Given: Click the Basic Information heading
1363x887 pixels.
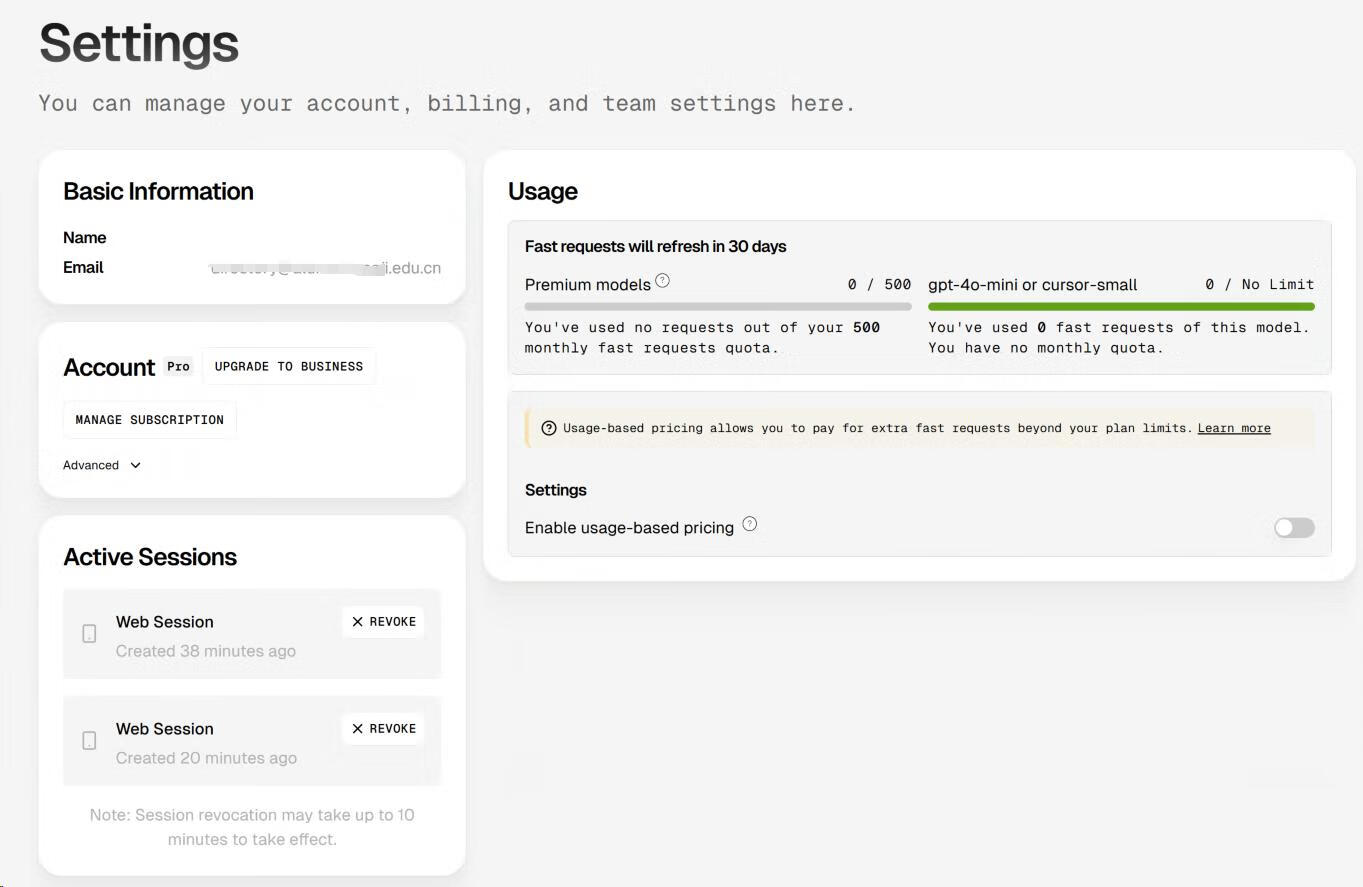Looking at the screenshot, I should pos(158,191).
